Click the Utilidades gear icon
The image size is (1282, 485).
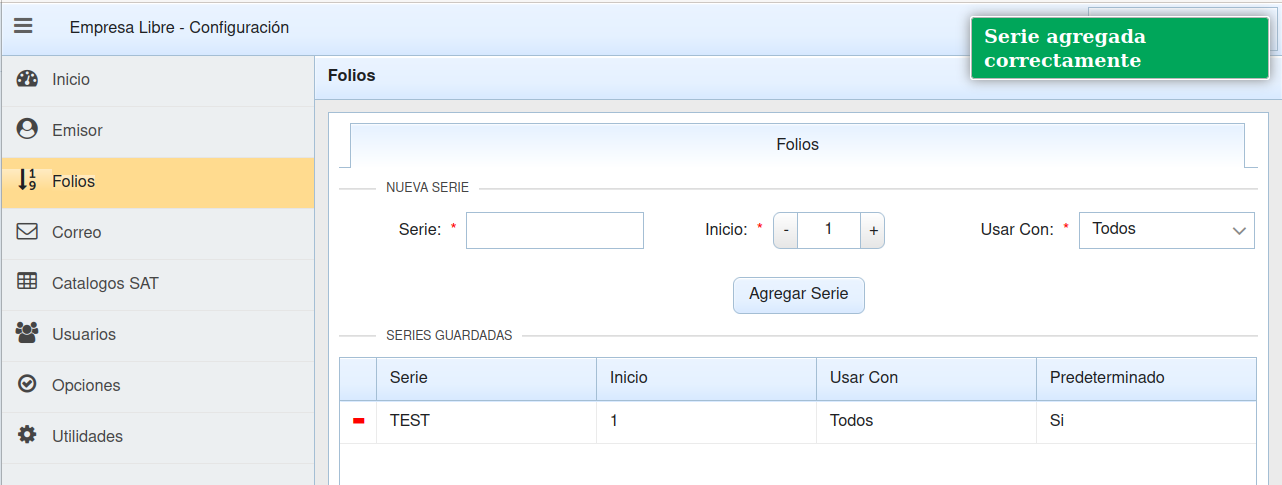[27, 436]
